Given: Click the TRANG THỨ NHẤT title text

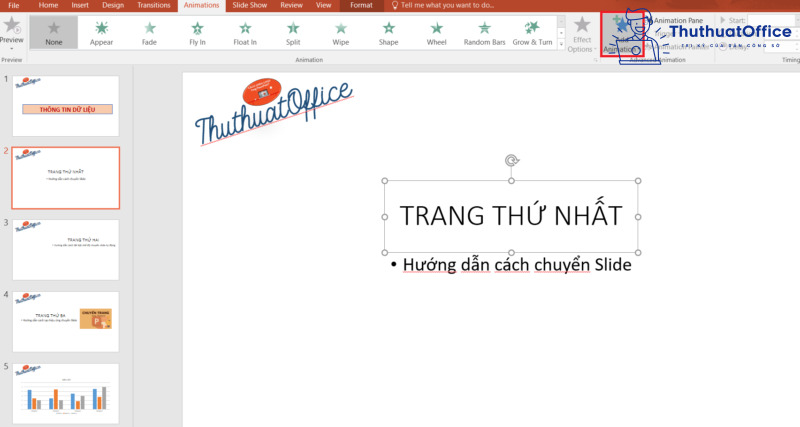Looking at the screenshot, I should (x=511, y=215).
